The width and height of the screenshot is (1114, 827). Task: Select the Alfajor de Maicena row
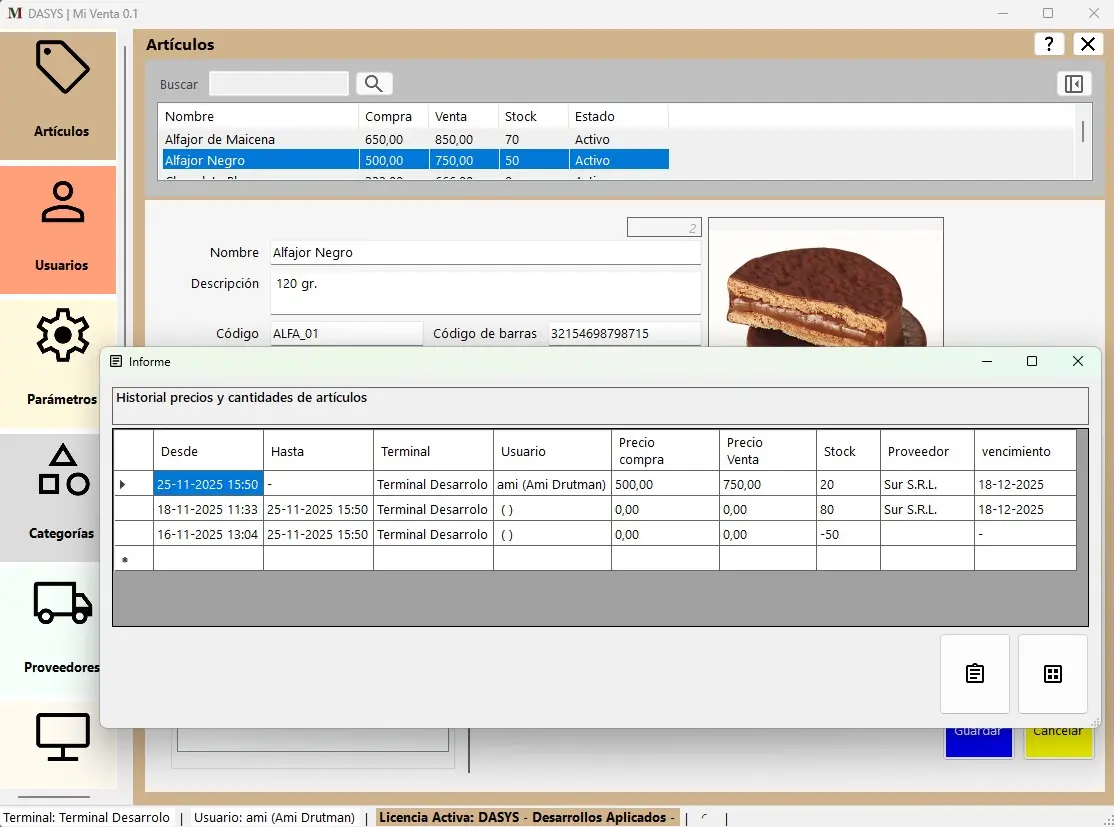point(220,140)
